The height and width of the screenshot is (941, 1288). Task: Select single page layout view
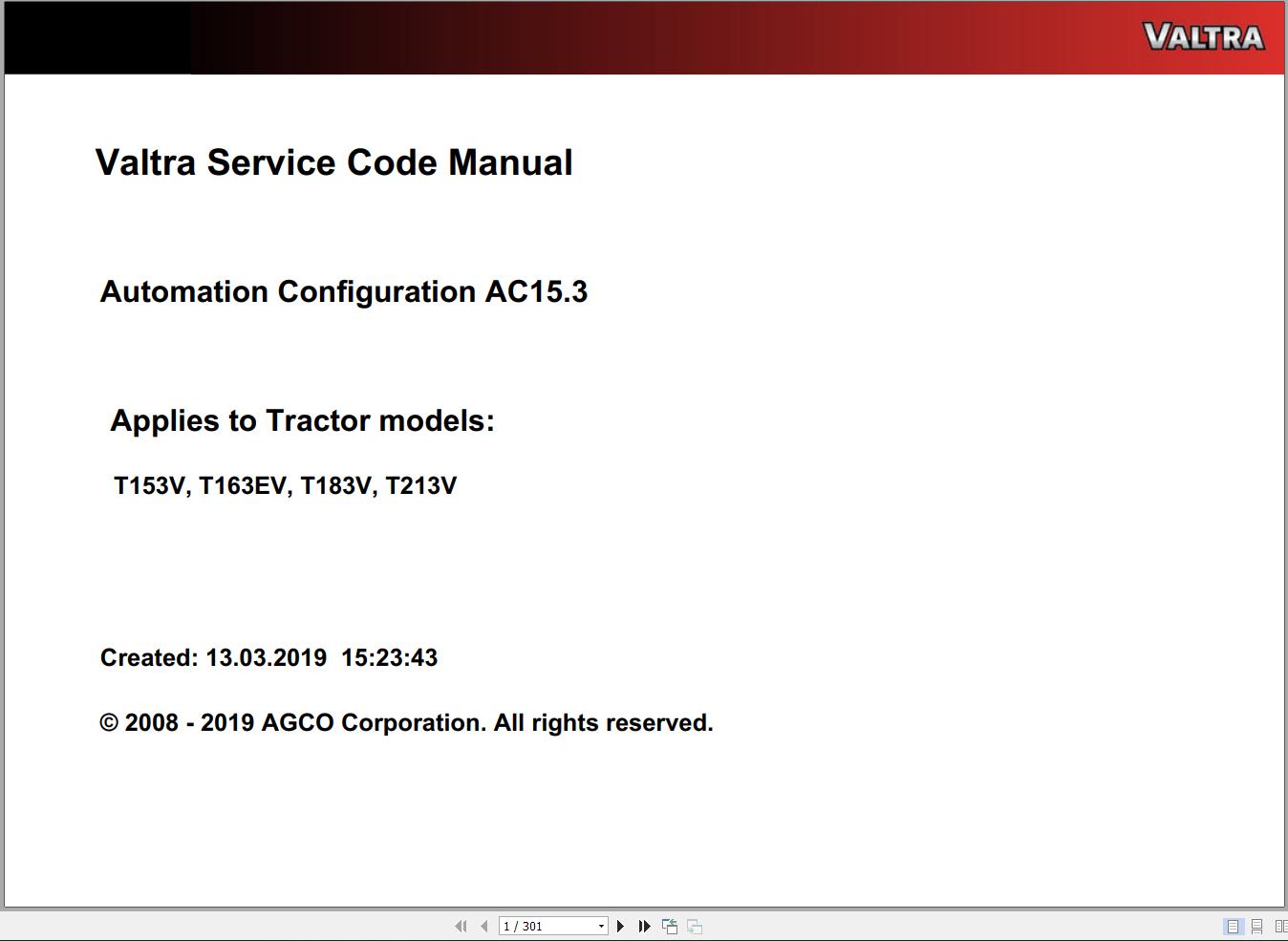coord(1233,926)
